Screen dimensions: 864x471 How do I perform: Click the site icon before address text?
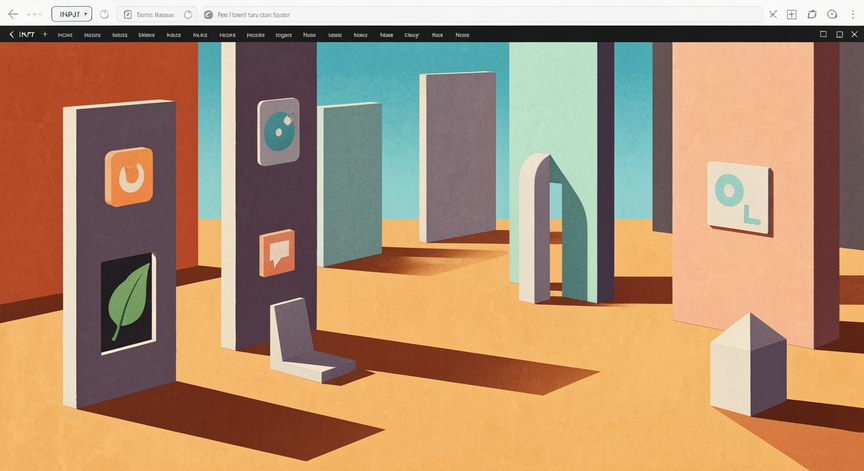tap(208, 14)
